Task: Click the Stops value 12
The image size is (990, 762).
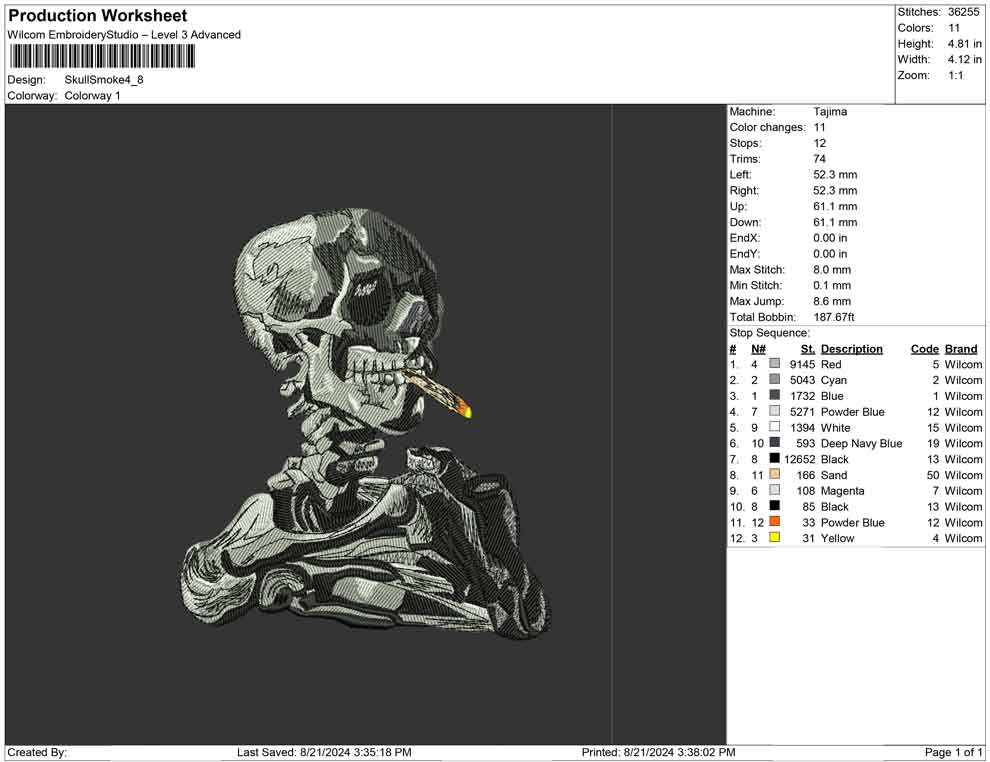Action: click(819, 143)
